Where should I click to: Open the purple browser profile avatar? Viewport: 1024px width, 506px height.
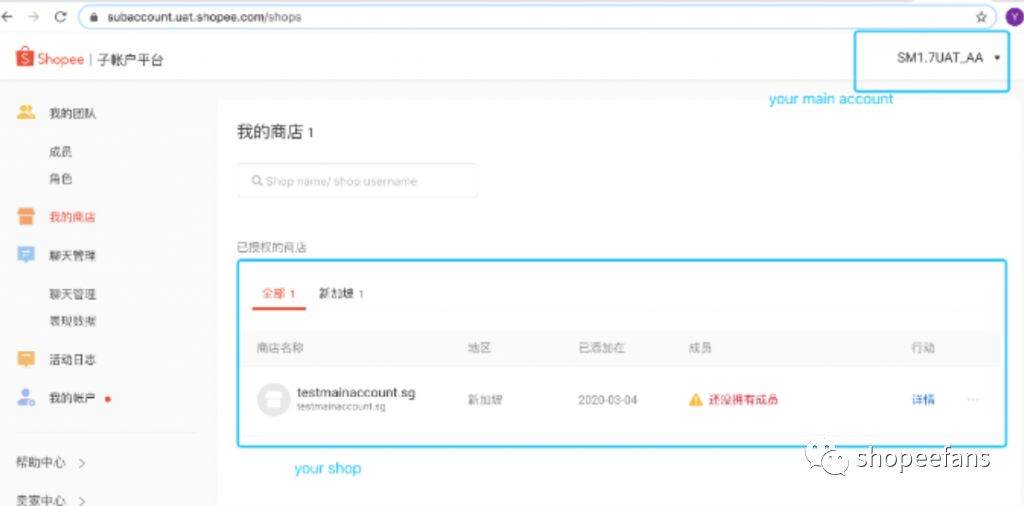coord(1014,18)
